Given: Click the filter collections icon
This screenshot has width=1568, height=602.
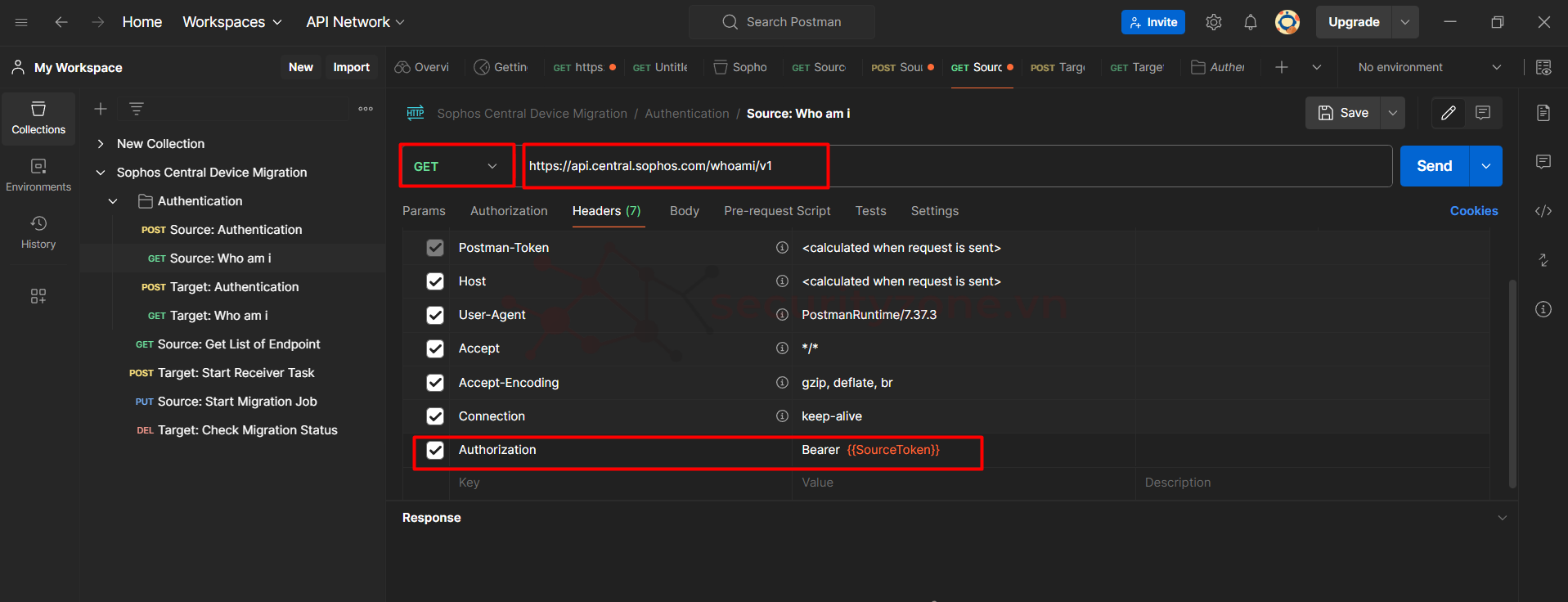Looking at the screenshot, I should pyautogui.click(x=137, y=109).
